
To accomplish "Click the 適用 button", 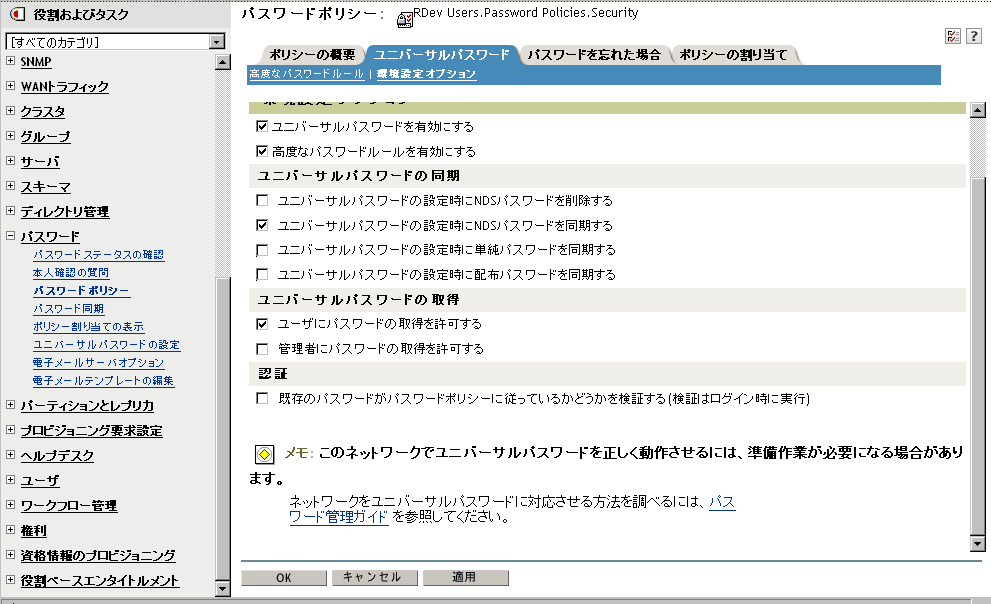I will coord(466,577).
